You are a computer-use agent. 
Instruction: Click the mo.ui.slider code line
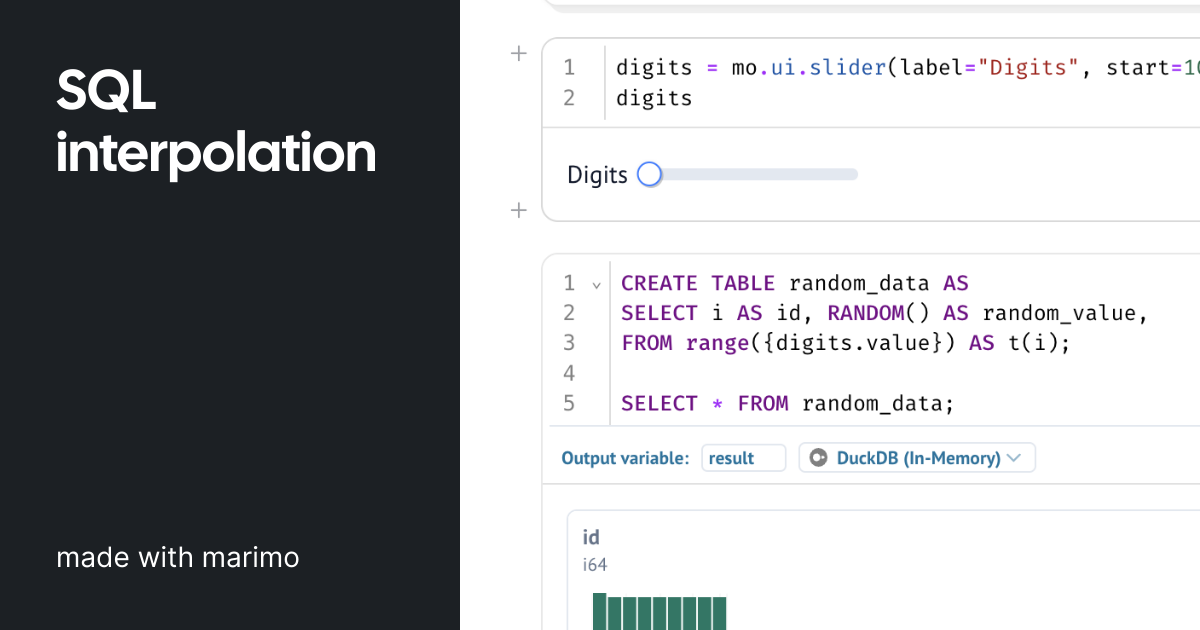(x=908, y=67)
